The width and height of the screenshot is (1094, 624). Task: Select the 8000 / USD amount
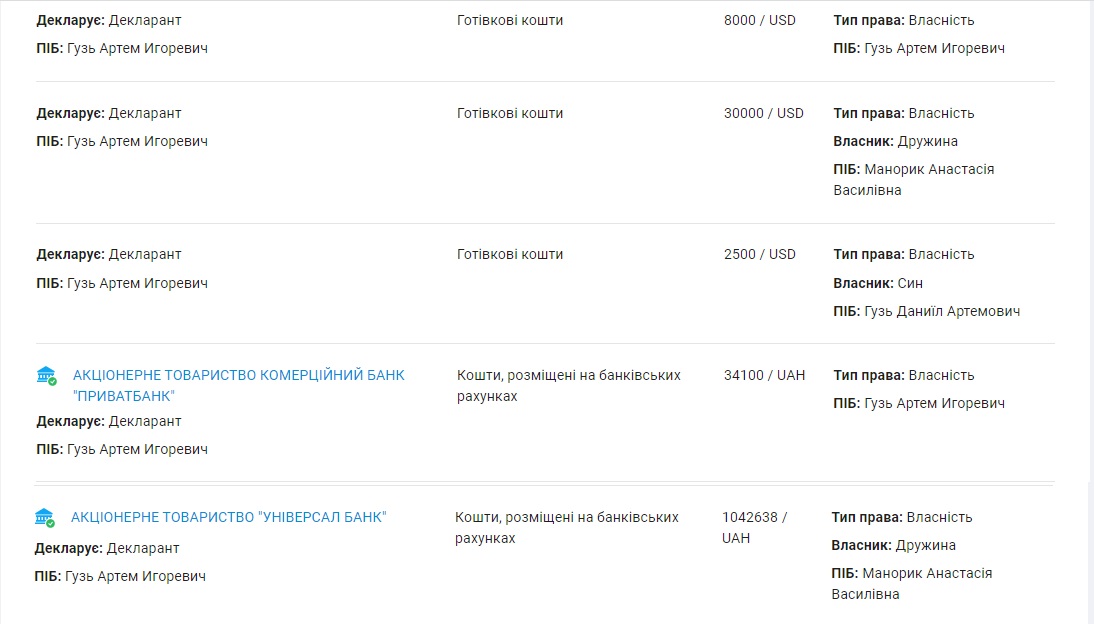tap(759, 20)
